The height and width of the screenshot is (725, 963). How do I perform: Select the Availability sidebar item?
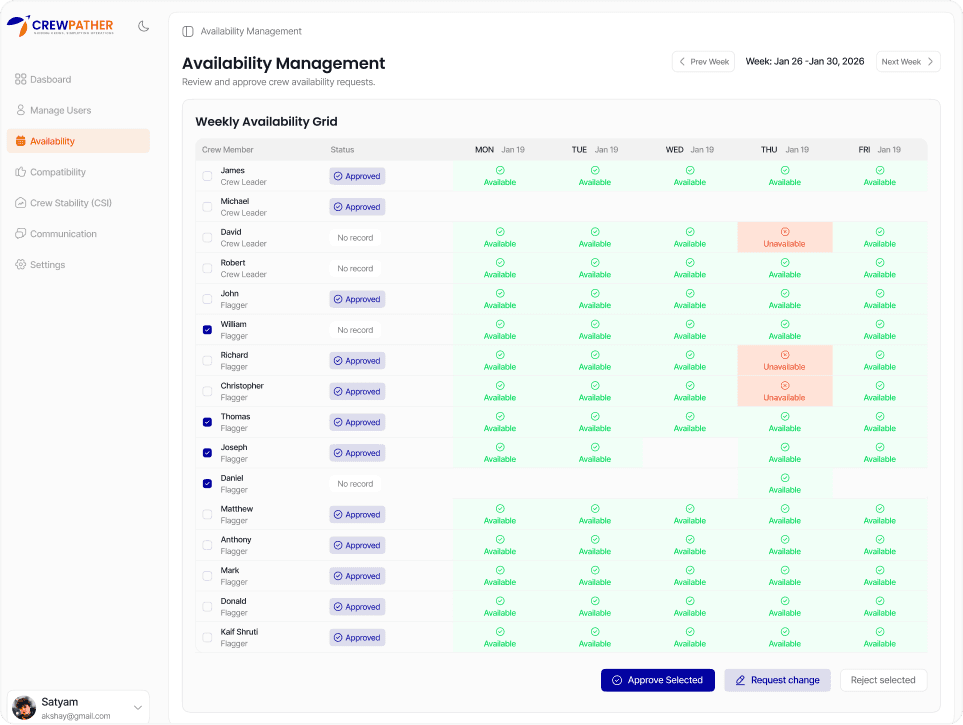click(52, 141)
